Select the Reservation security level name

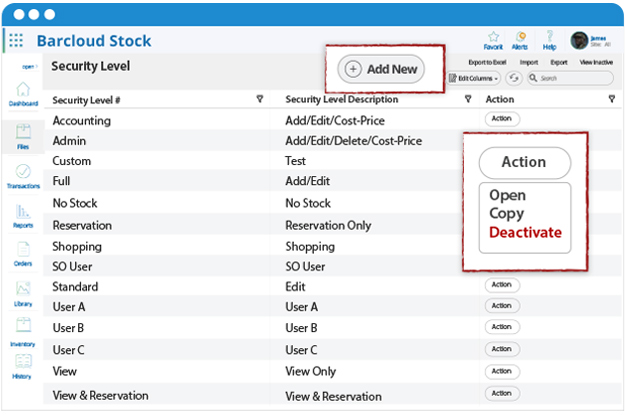(x=82, y=225)
